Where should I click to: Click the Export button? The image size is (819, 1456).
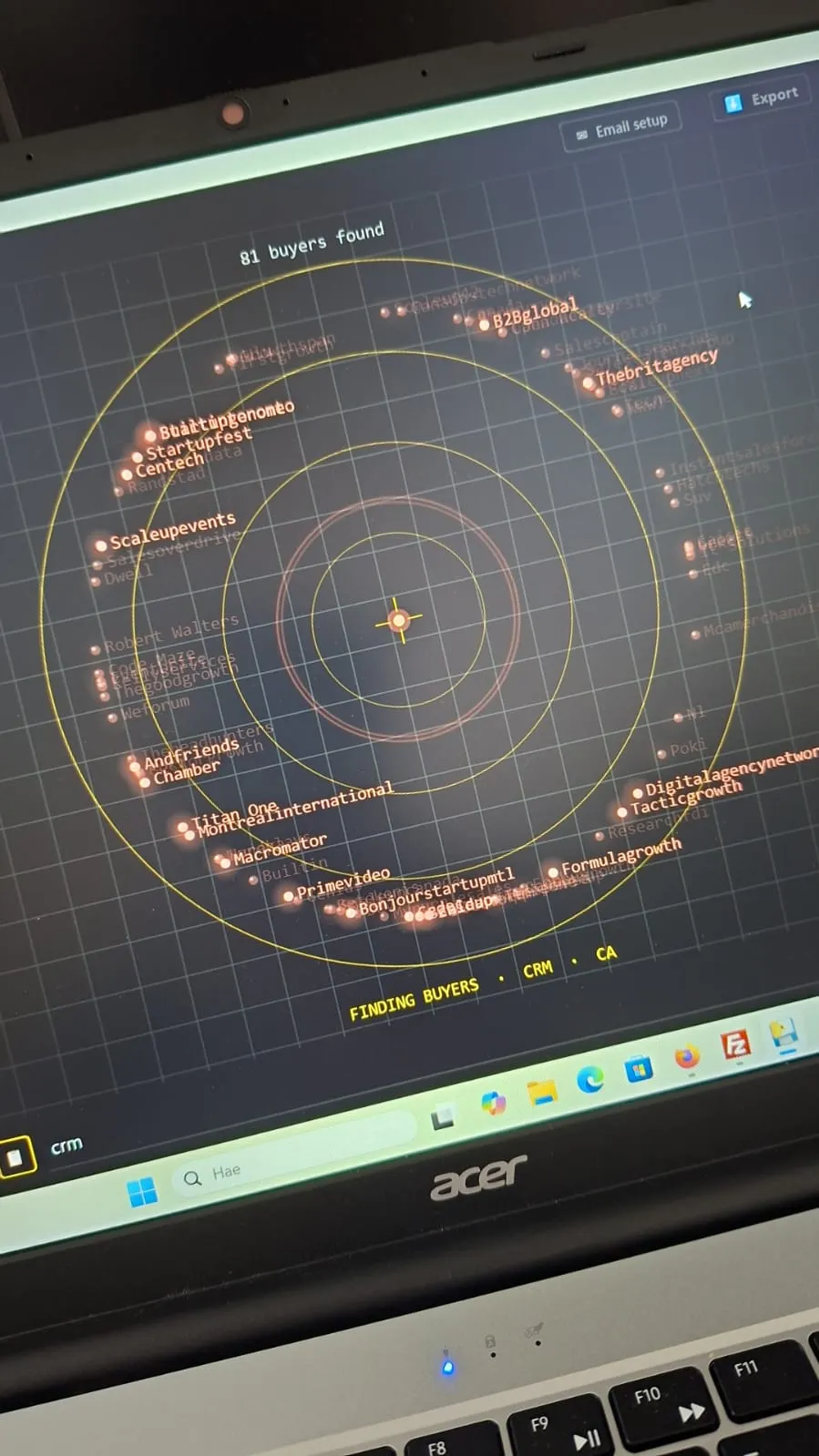point(760,99)
